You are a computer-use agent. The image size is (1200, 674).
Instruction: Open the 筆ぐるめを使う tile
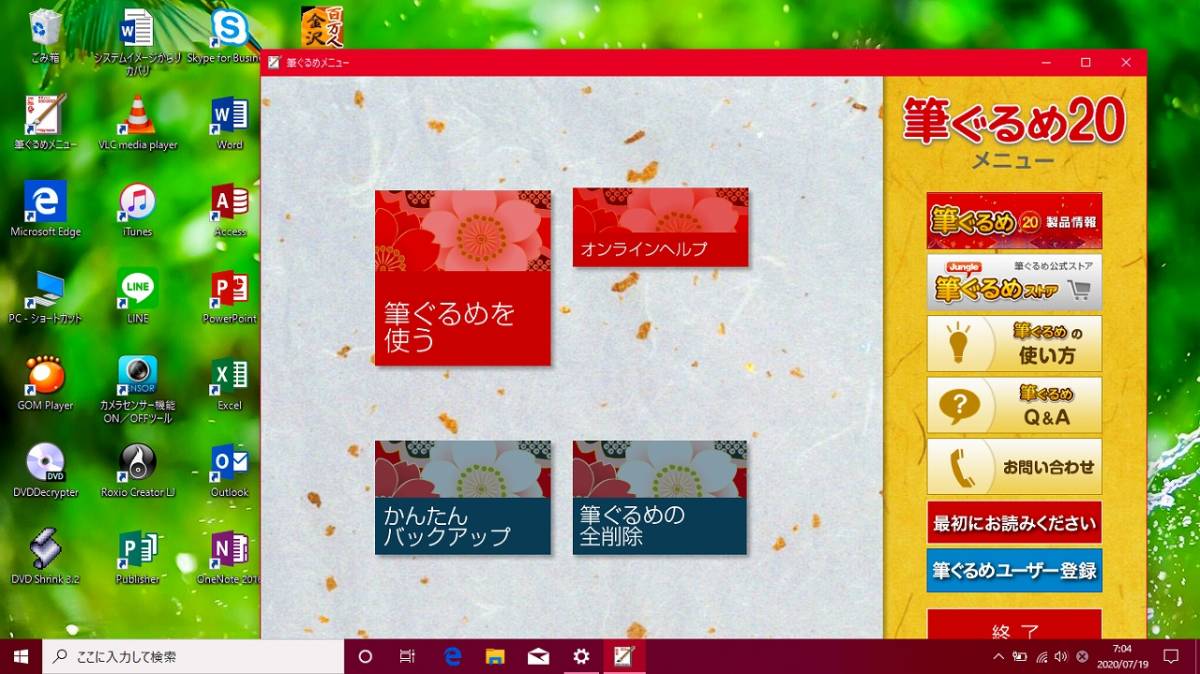pyautogui.click(x=462, y=277)
